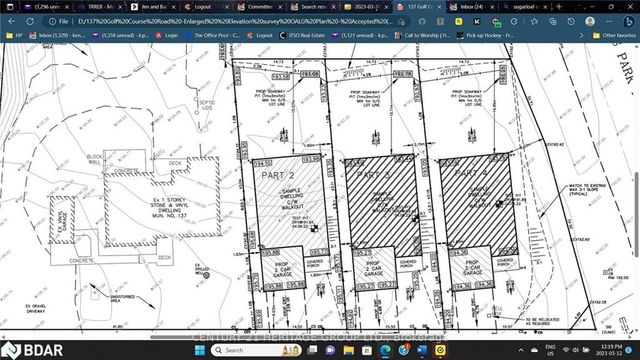Expand the bookmarks overflow chevron
The height and width of the screenshot is (360, 640).
[581, 36]
